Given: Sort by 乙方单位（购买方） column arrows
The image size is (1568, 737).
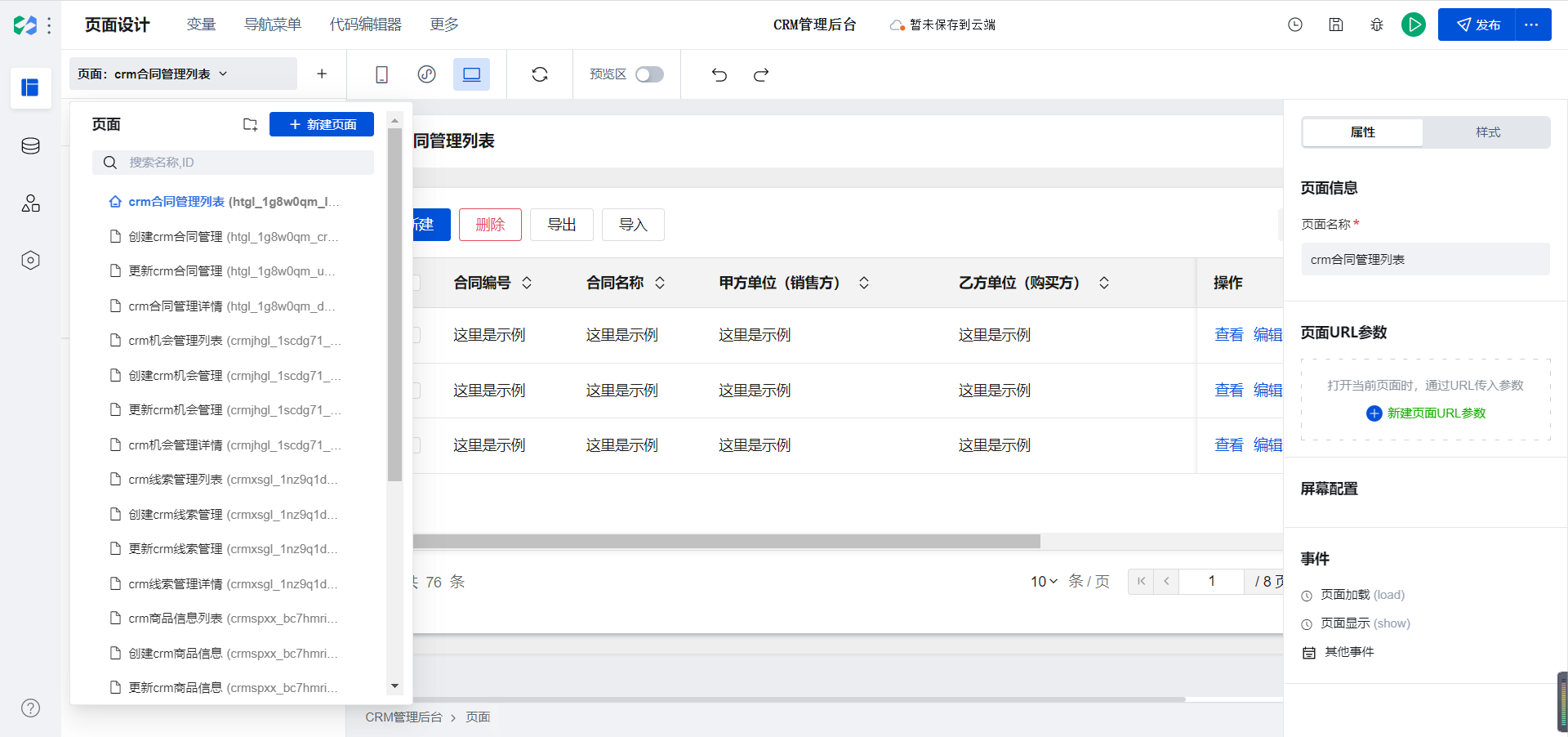Looking at the screenshot, I should click(1104, 283).
